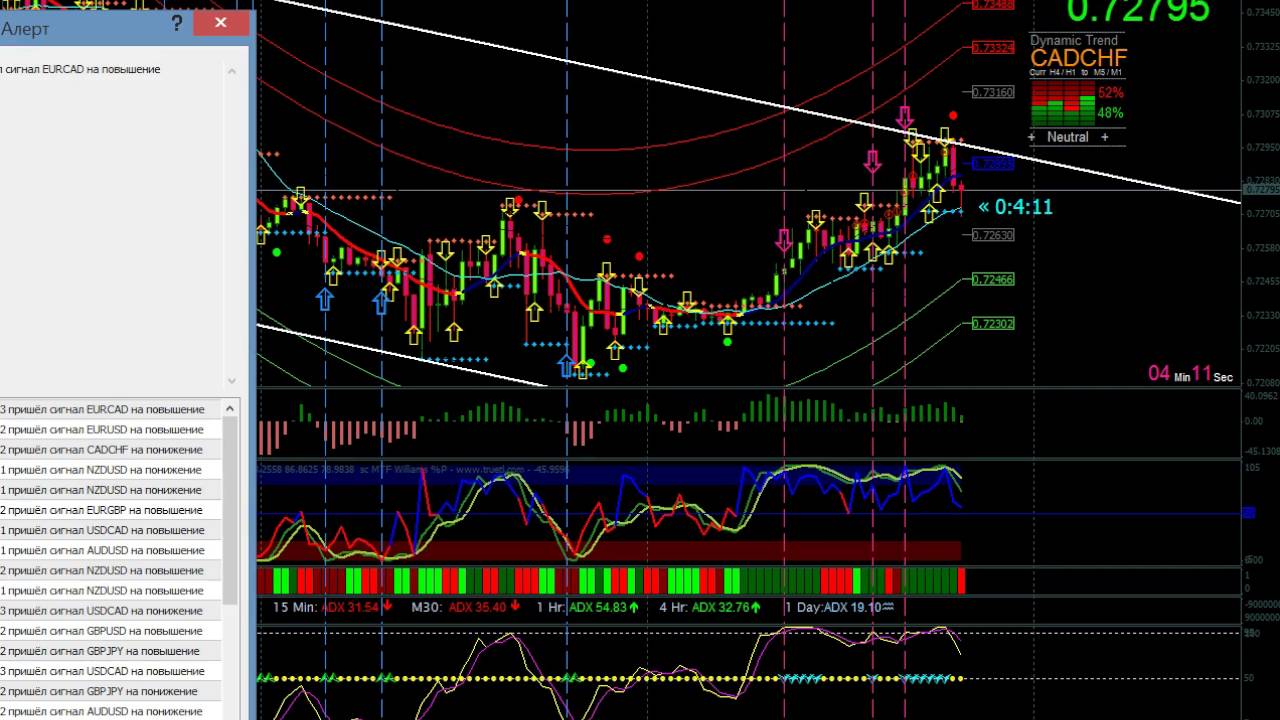Click the up arrow of the alert list scrollbar
This screenshot has height=720, width=1280.
click(x=231, y=408)
